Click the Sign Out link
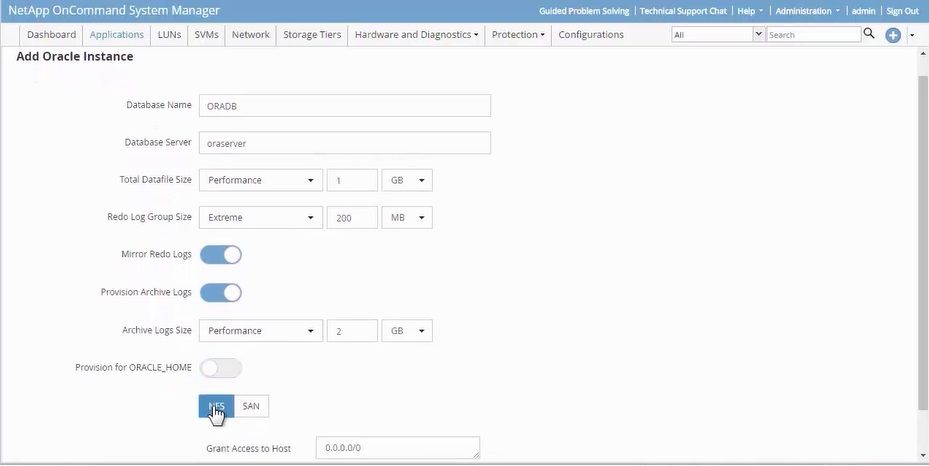 [x=902, y=11]
